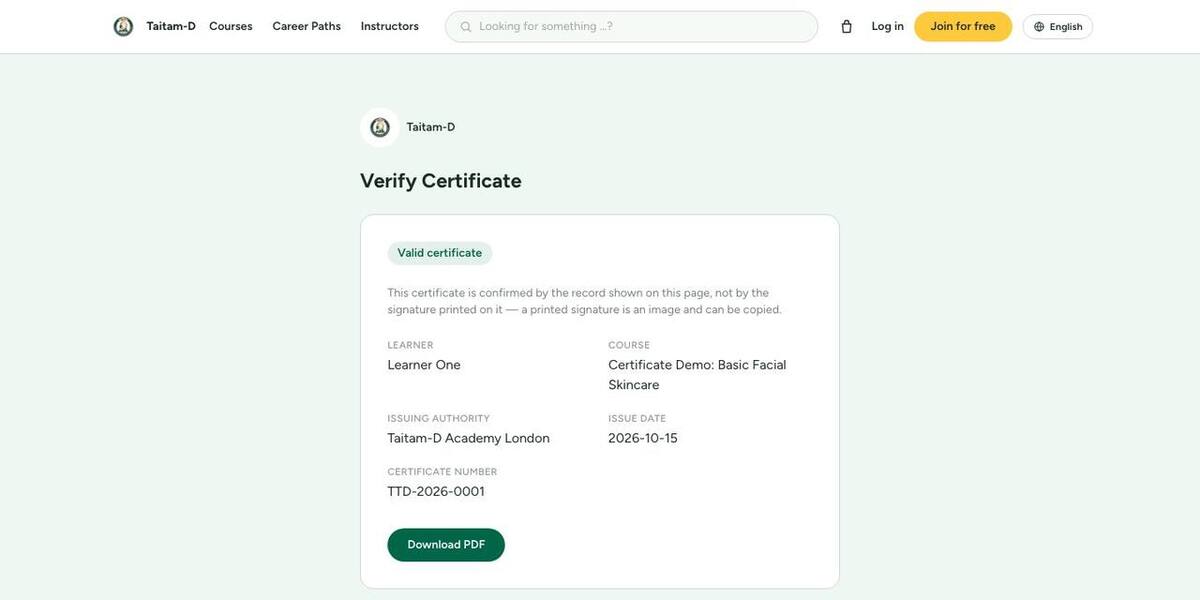1200x600 pixels.
Task: Click the Taitam-D text beside the avatar
Action: [x=431, y=127]
